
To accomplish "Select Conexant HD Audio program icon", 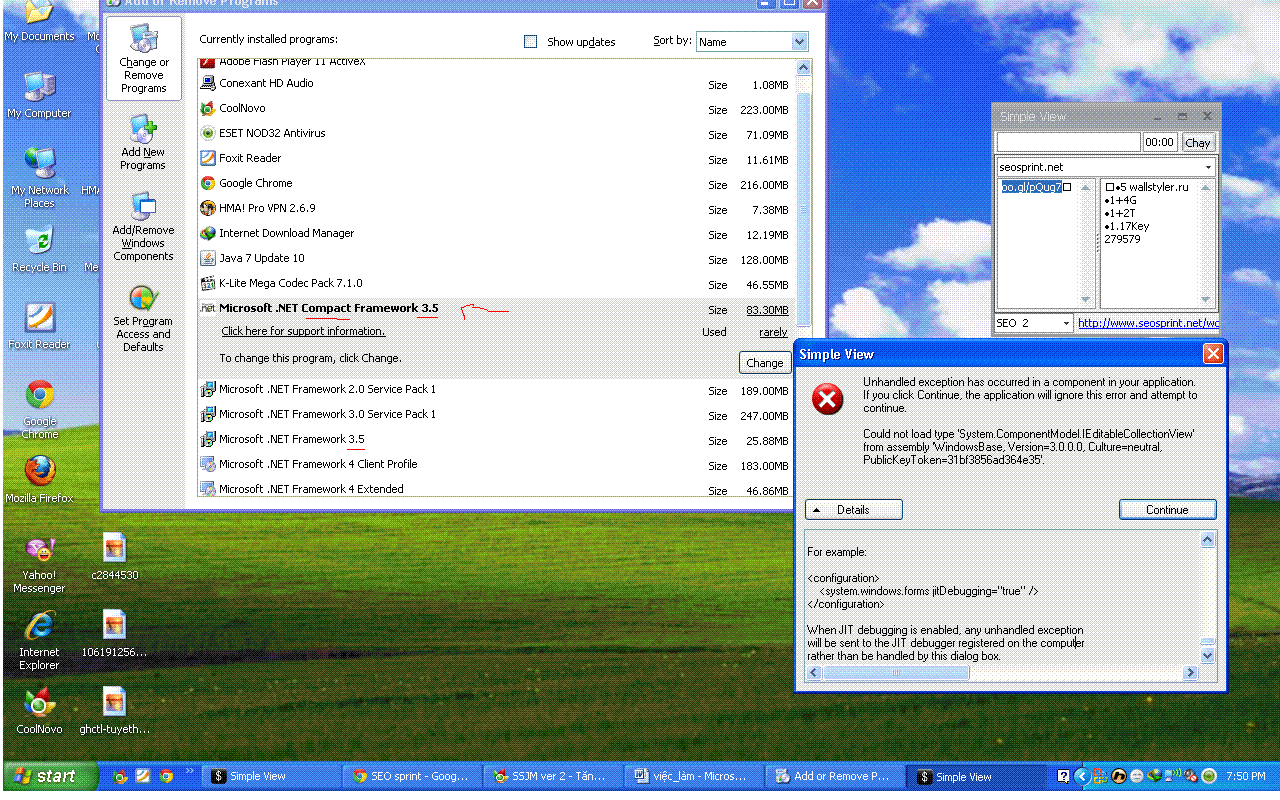I will (208, 84).
